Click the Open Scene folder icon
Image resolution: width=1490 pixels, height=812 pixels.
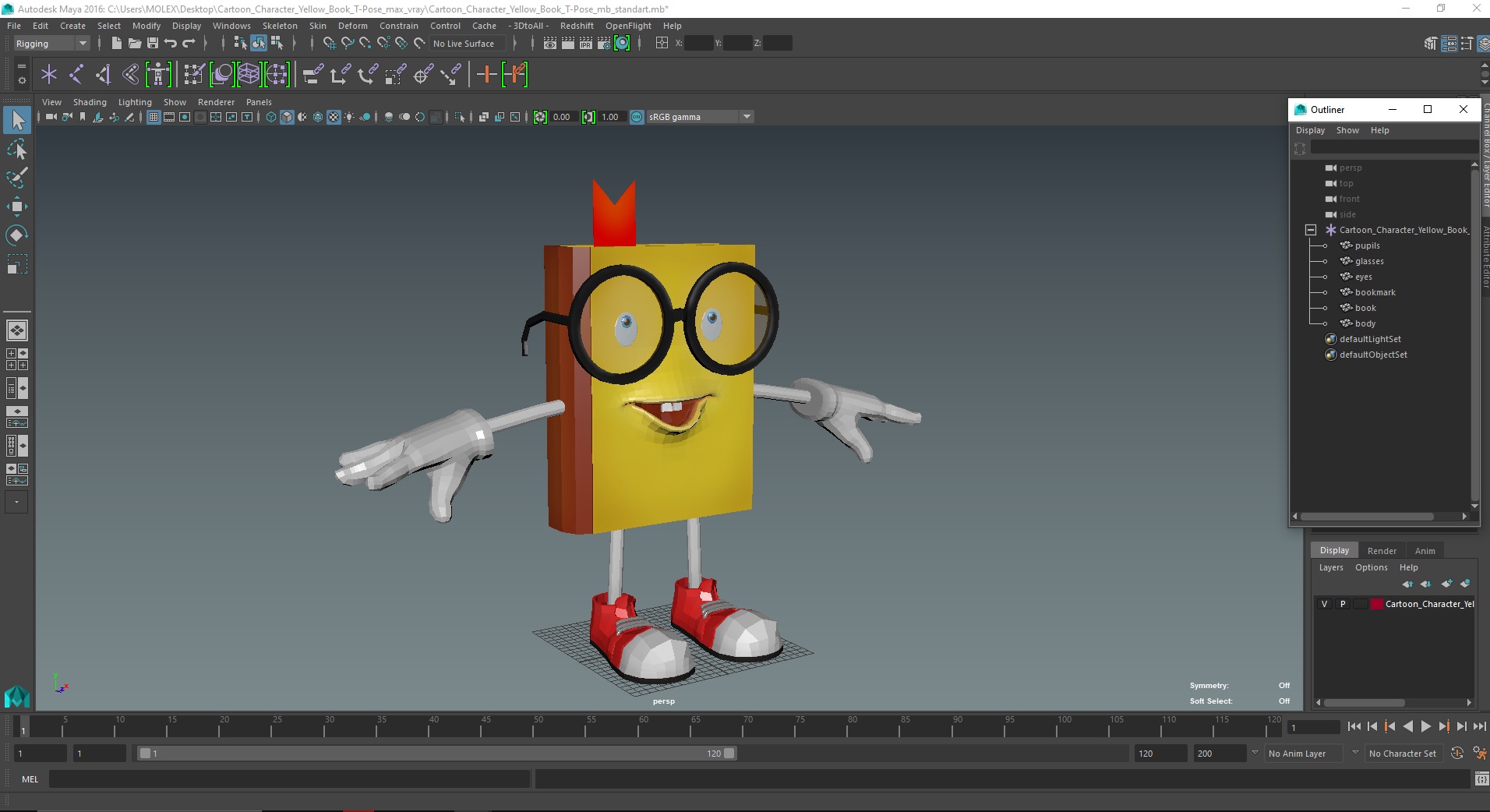tap(134, 44)
